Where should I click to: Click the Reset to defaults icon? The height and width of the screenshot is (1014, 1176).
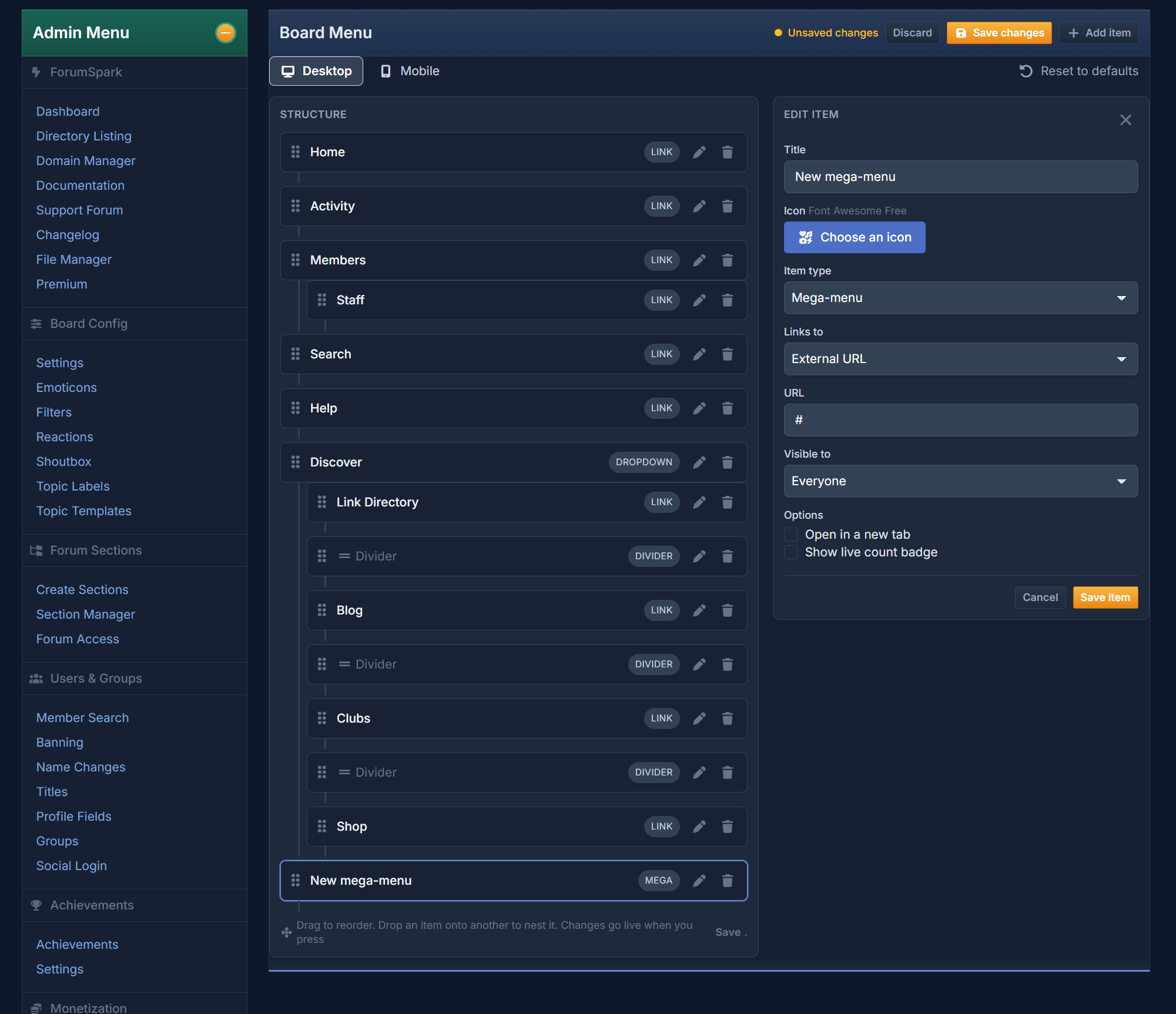1026,71
